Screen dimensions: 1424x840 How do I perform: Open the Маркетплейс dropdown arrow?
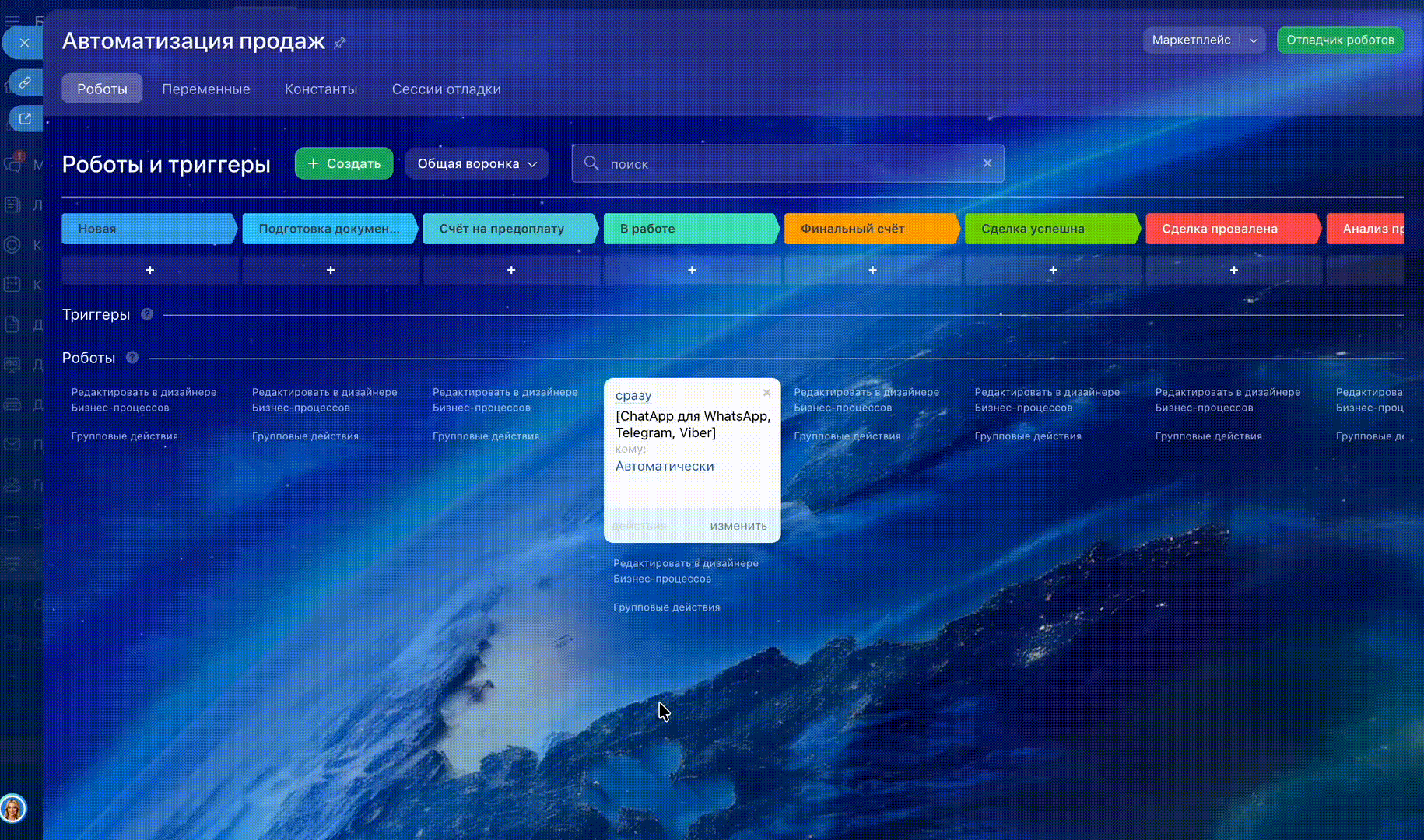tap(1254, 40)
